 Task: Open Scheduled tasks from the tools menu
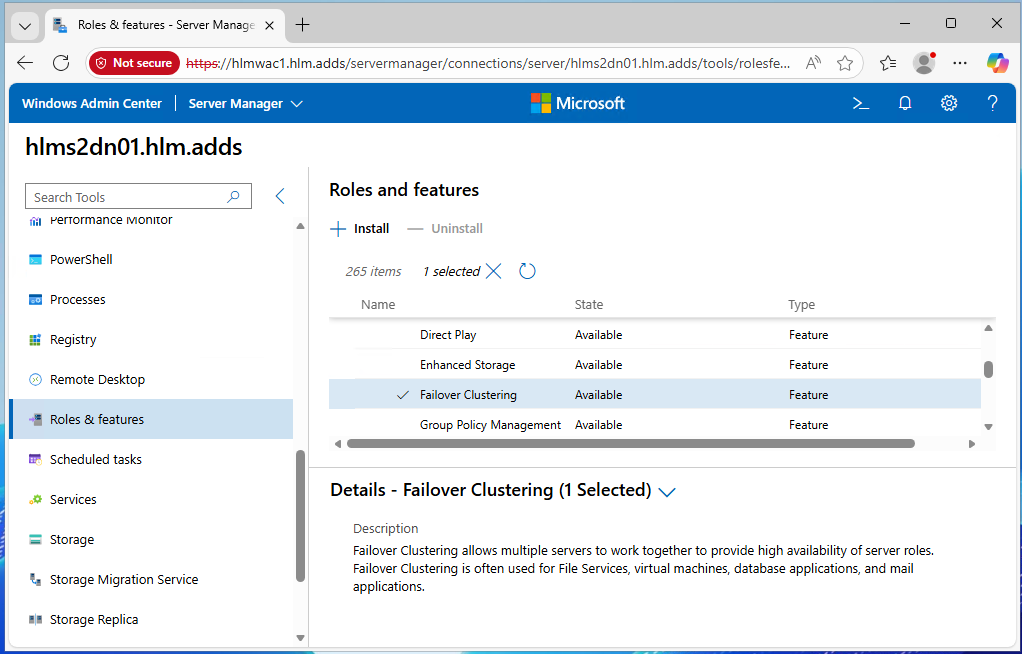click(96, 459)
